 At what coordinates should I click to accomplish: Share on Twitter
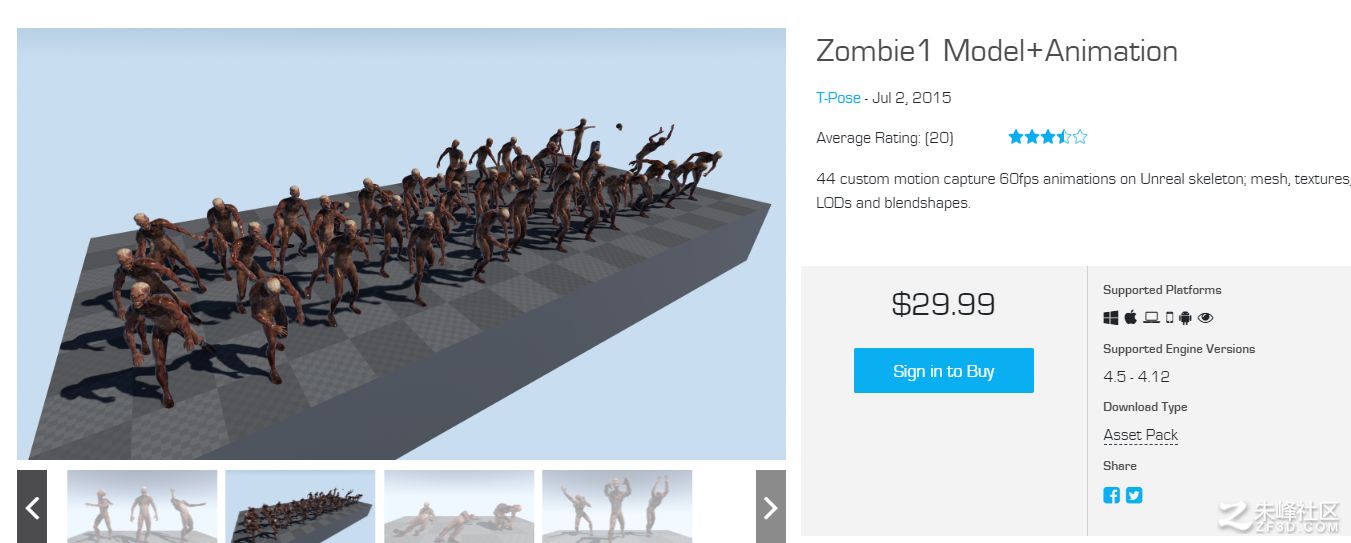point(1134,495)
